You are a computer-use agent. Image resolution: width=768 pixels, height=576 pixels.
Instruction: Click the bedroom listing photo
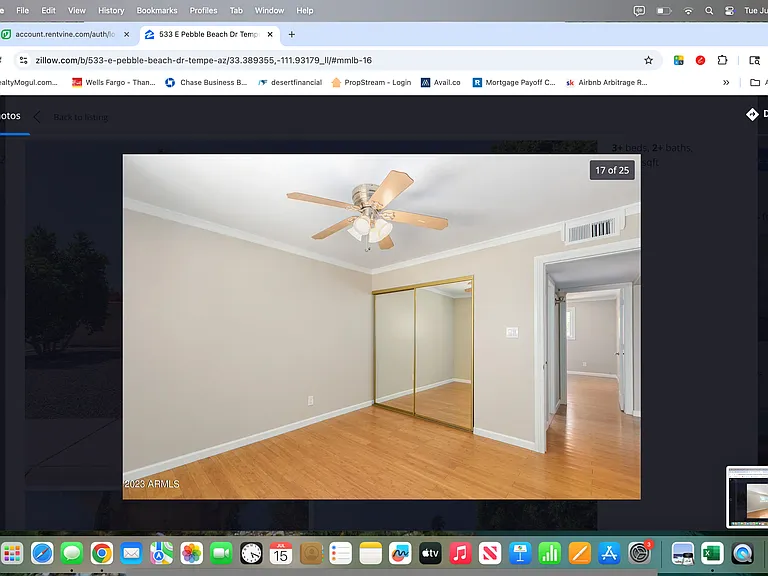click(382, 327)
